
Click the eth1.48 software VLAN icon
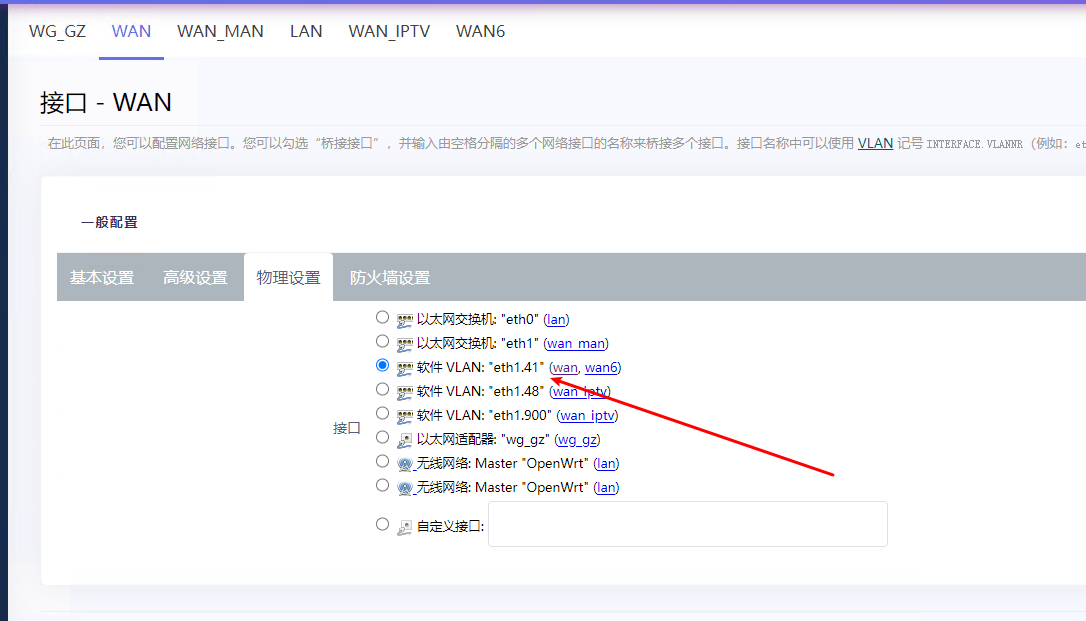click(405, 392)
